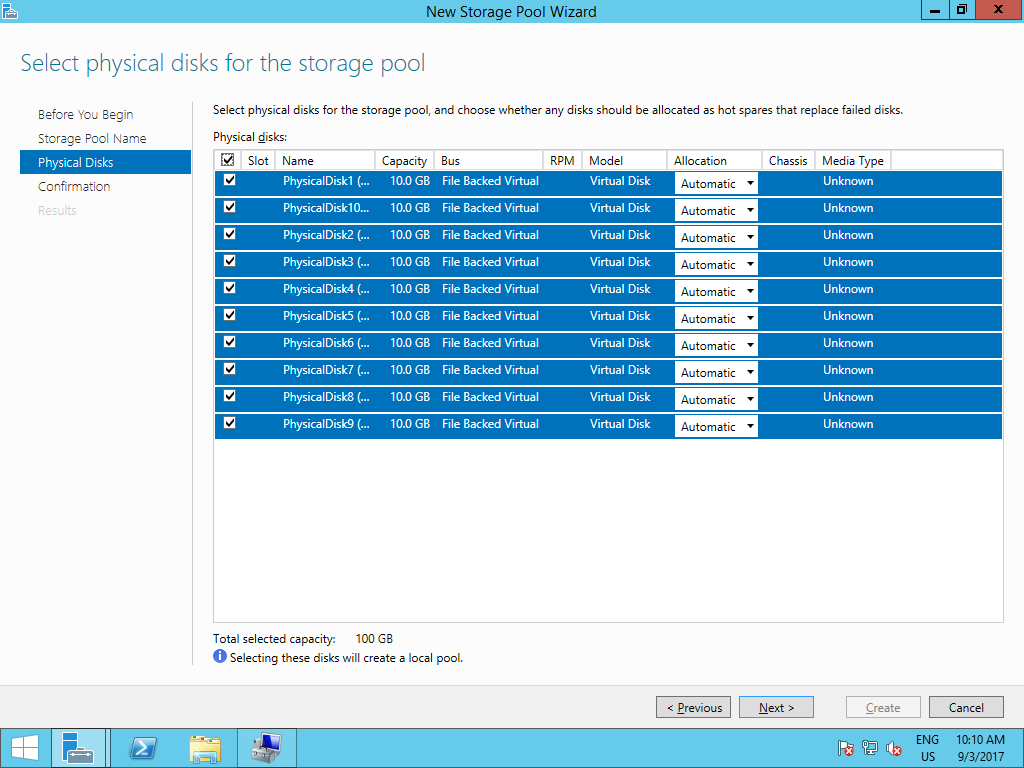Open Server Manager from the taskbar
Image resolution: width=1024 pixels, height=768 pixels.
point(78,747)
